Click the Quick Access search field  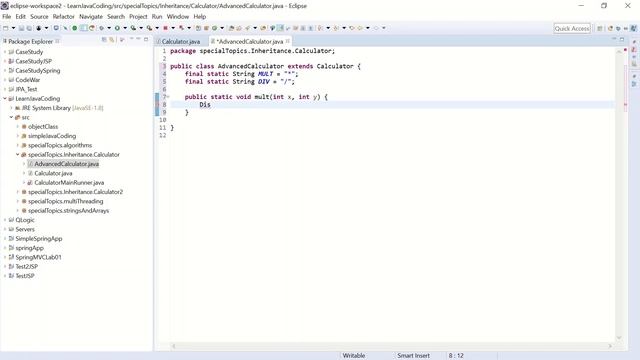click(572, 28)
